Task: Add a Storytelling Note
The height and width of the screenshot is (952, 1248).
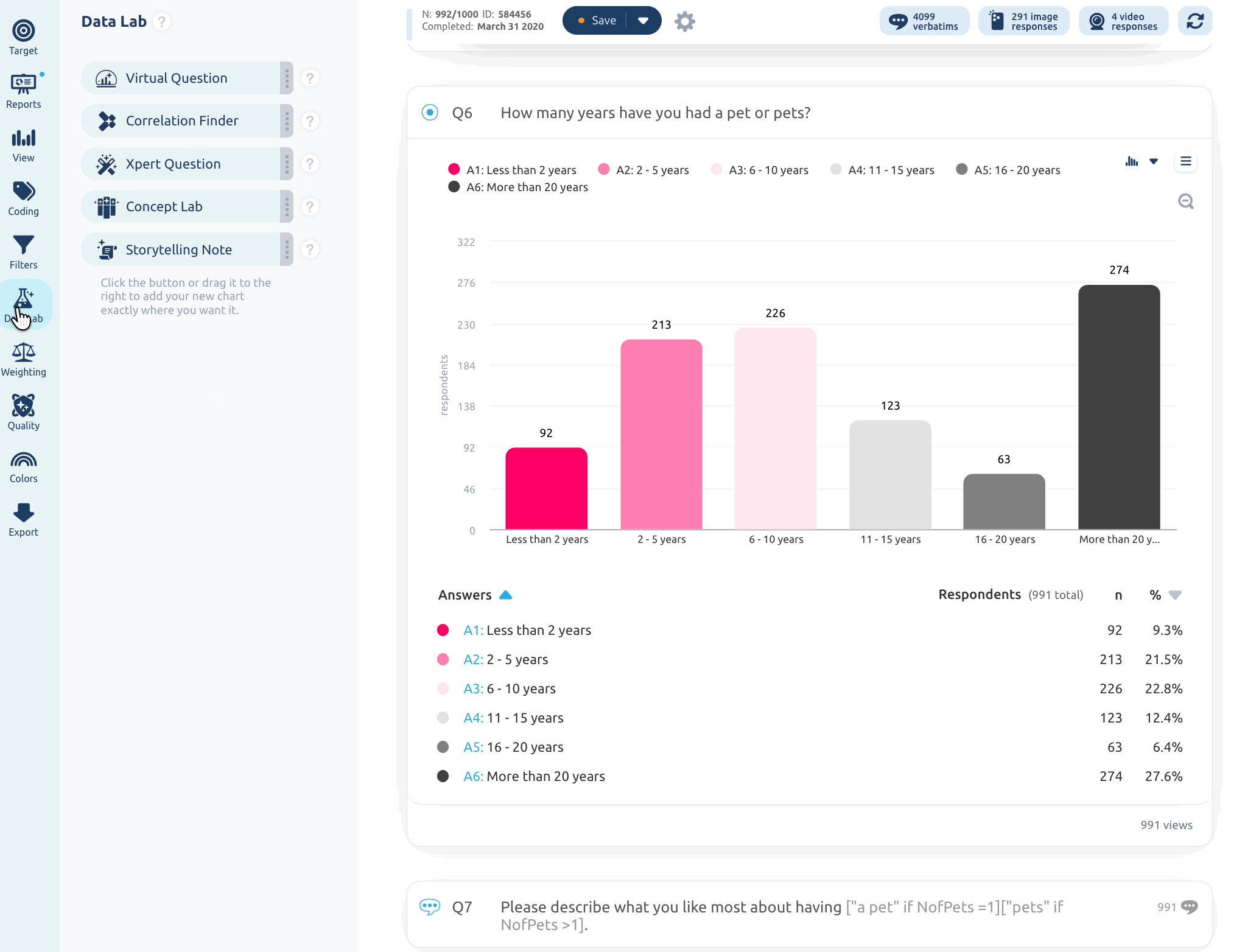Action: 186,250
